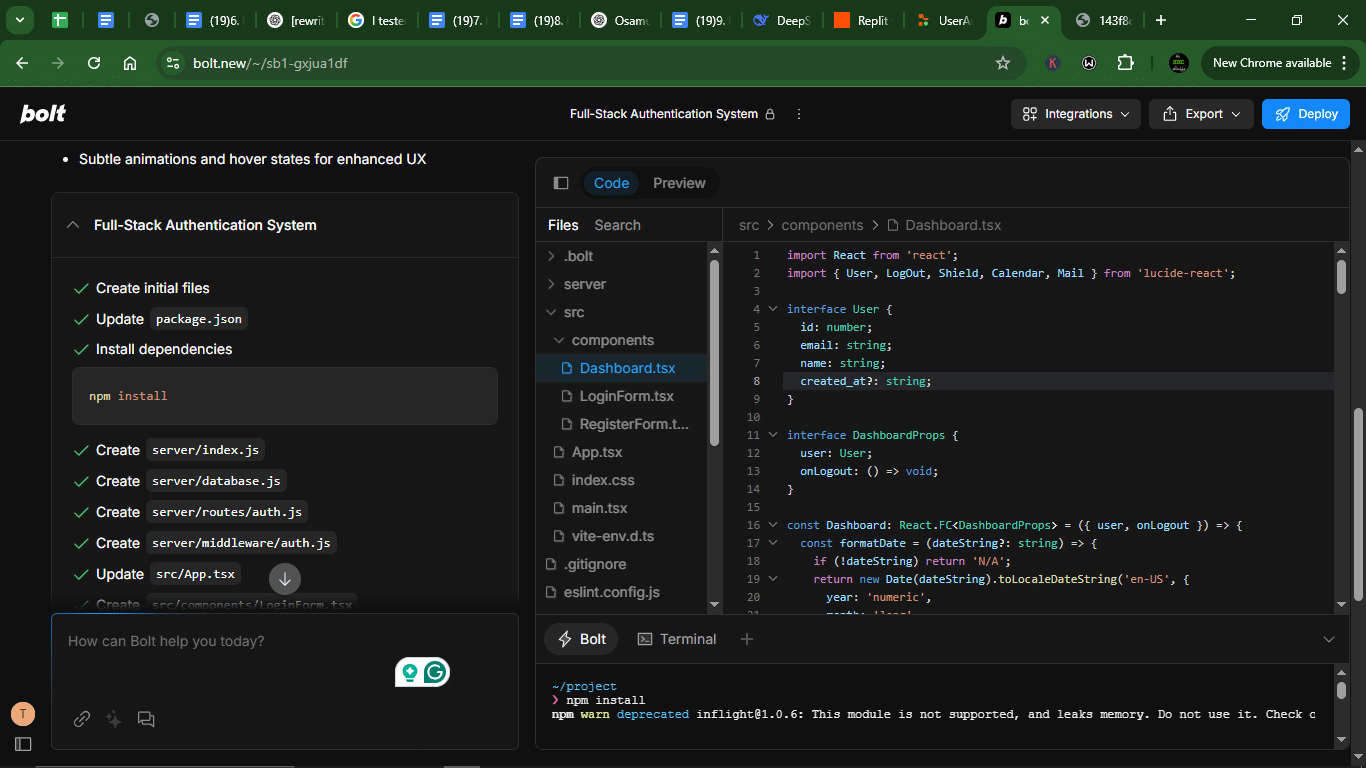Toggle the file explorer panel icon beside Code
The image size is (1366, 768).
click(561, 183)
